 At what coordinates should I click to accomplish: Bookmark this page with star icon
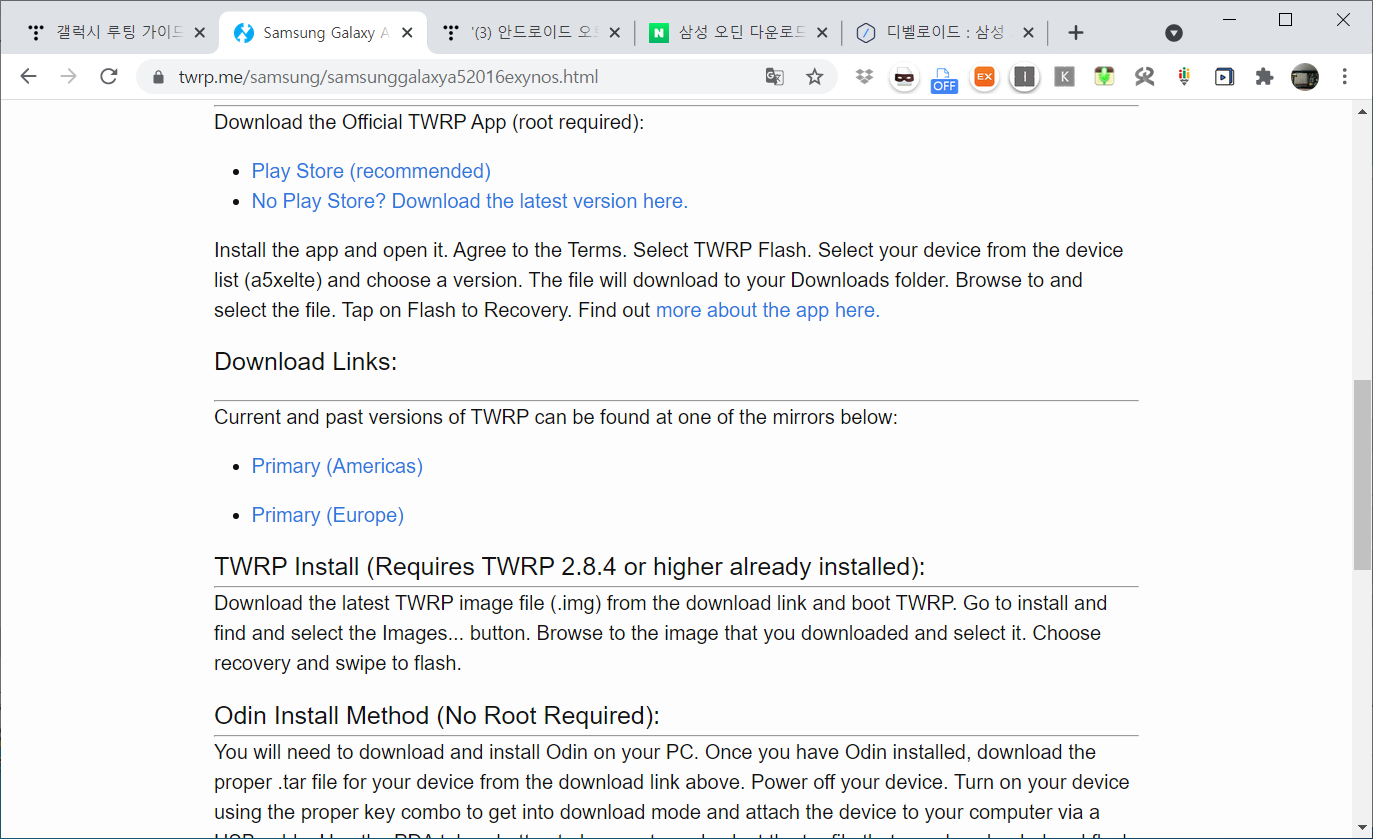click(815, 77)
